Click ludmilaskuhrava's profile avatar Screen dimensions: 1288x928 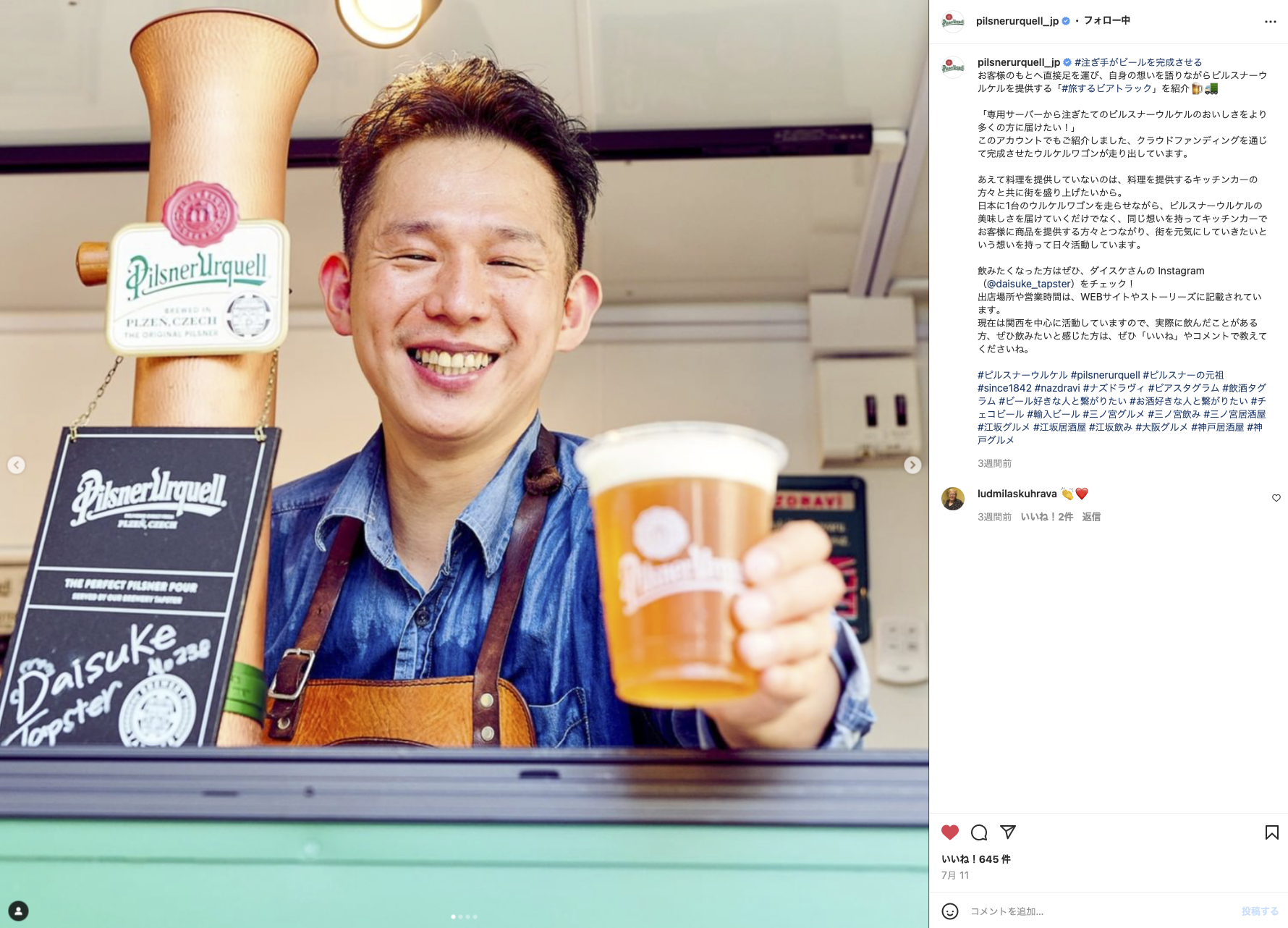point(953,499)
